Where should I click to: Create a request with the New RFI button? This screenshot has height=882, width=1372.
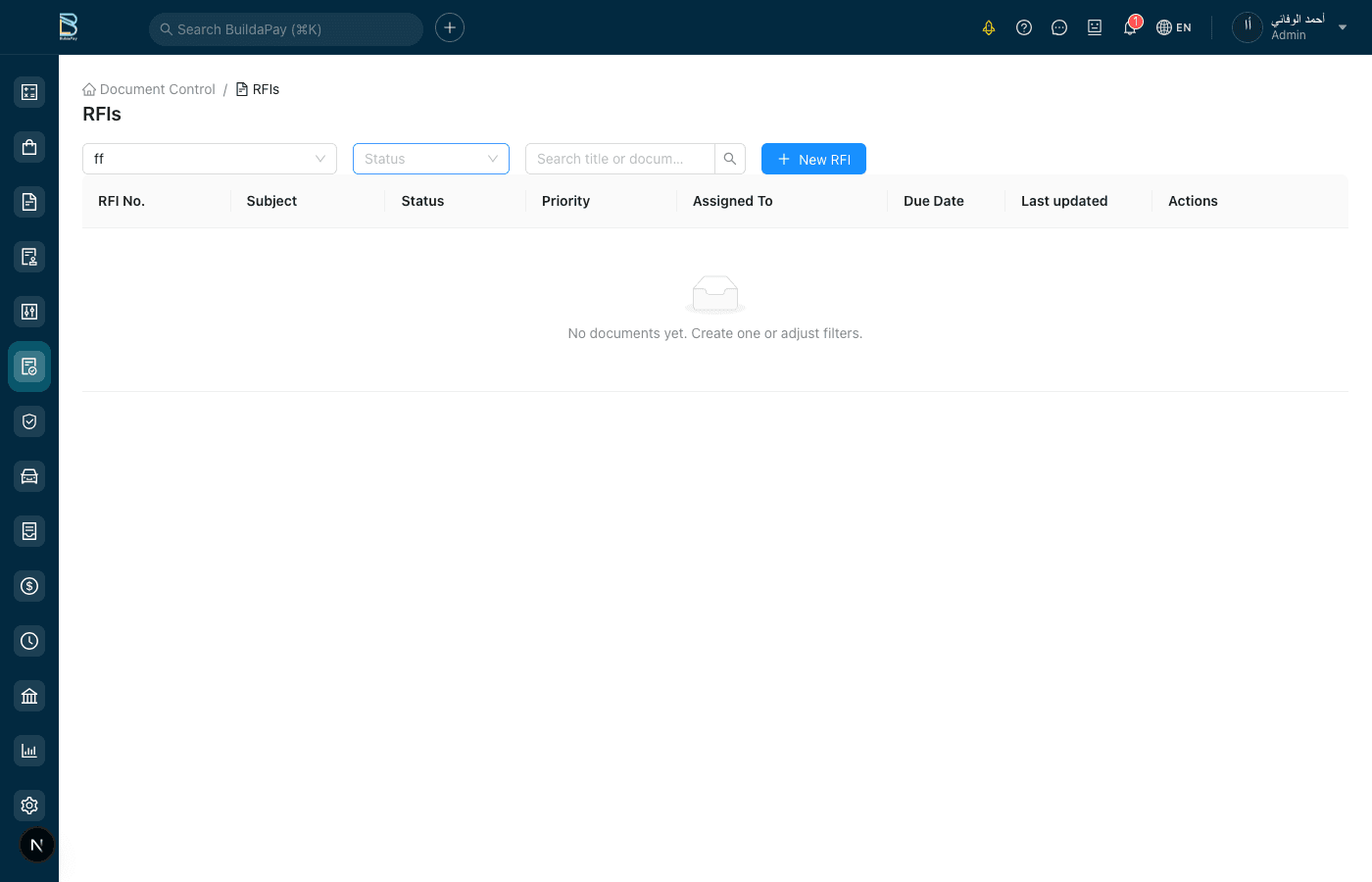[x=813, y=158]
